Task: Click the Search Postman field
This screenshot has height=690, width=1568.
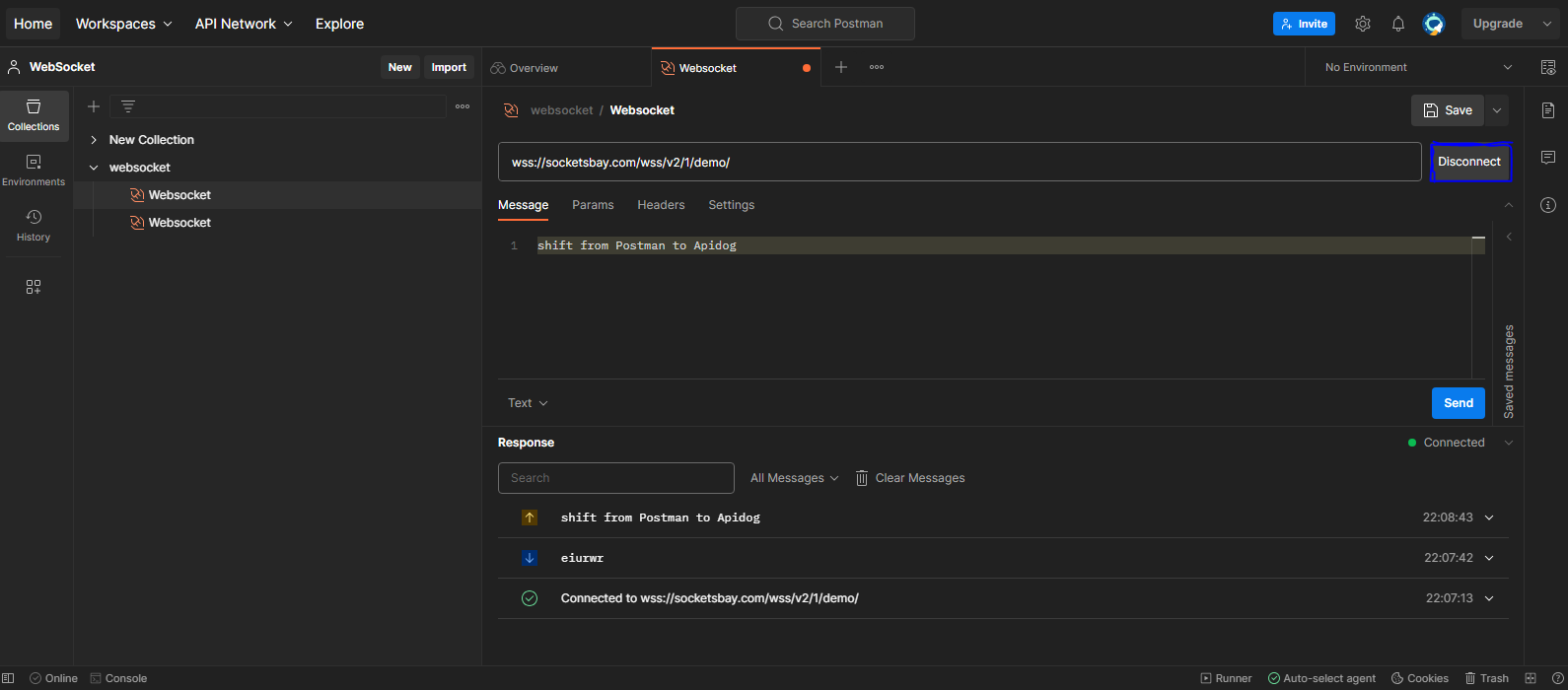Action: [x=825, y=24]
